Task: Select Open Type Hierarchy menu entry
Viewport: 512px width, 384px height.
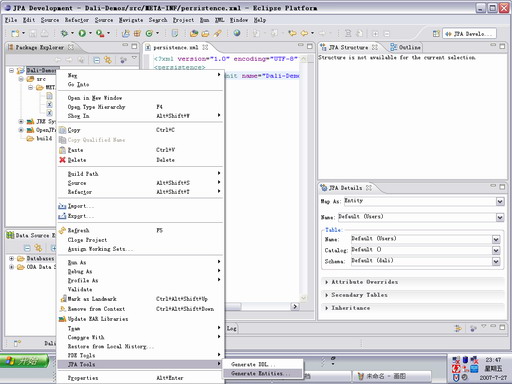Action: [140, 107]
